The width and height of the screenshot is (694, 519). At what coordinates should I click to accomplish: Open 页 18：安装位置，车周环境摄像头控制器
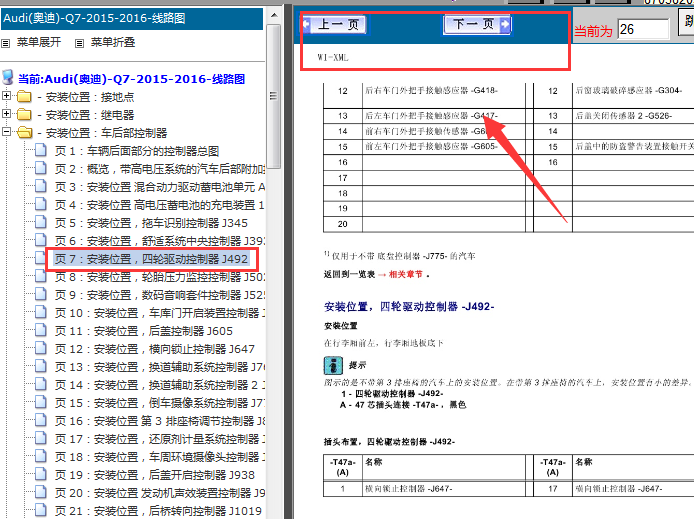160,457
